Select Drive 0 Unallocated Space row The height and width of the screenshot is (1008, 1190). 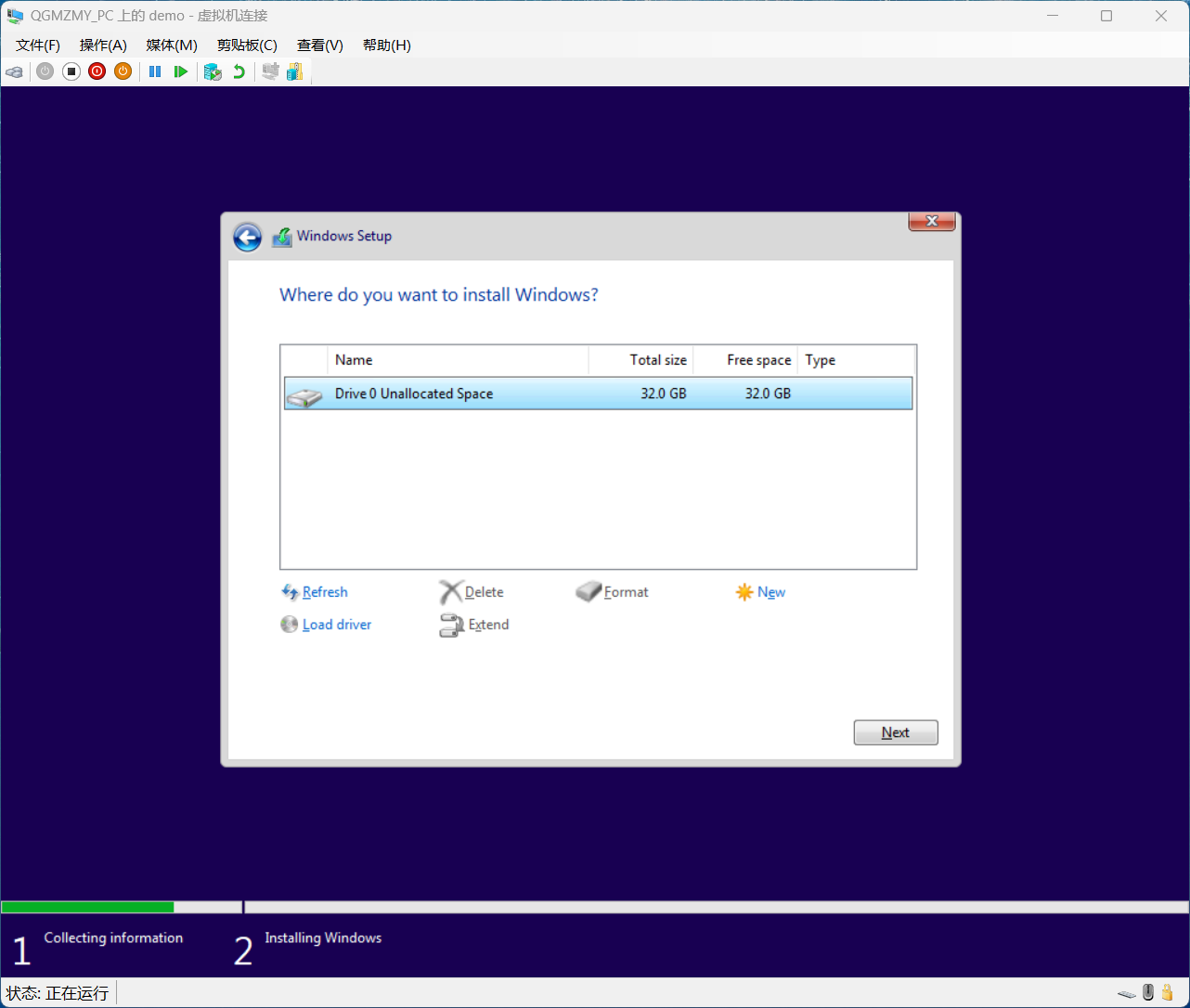(x=598, y=394)
